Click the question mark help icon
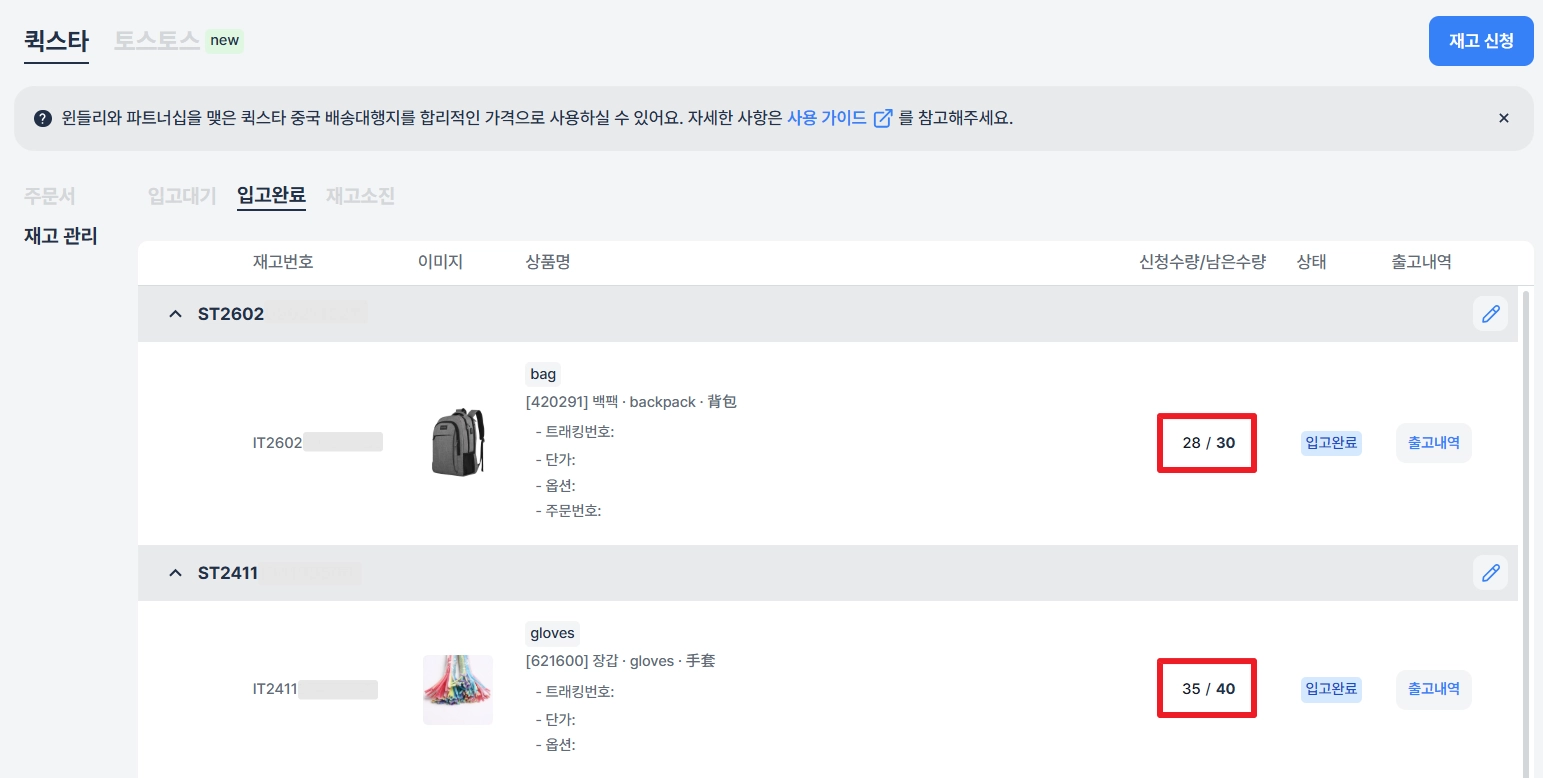The width and height of the screenshot is (1543, 778). pyautogui.click(x=42, y=119)
